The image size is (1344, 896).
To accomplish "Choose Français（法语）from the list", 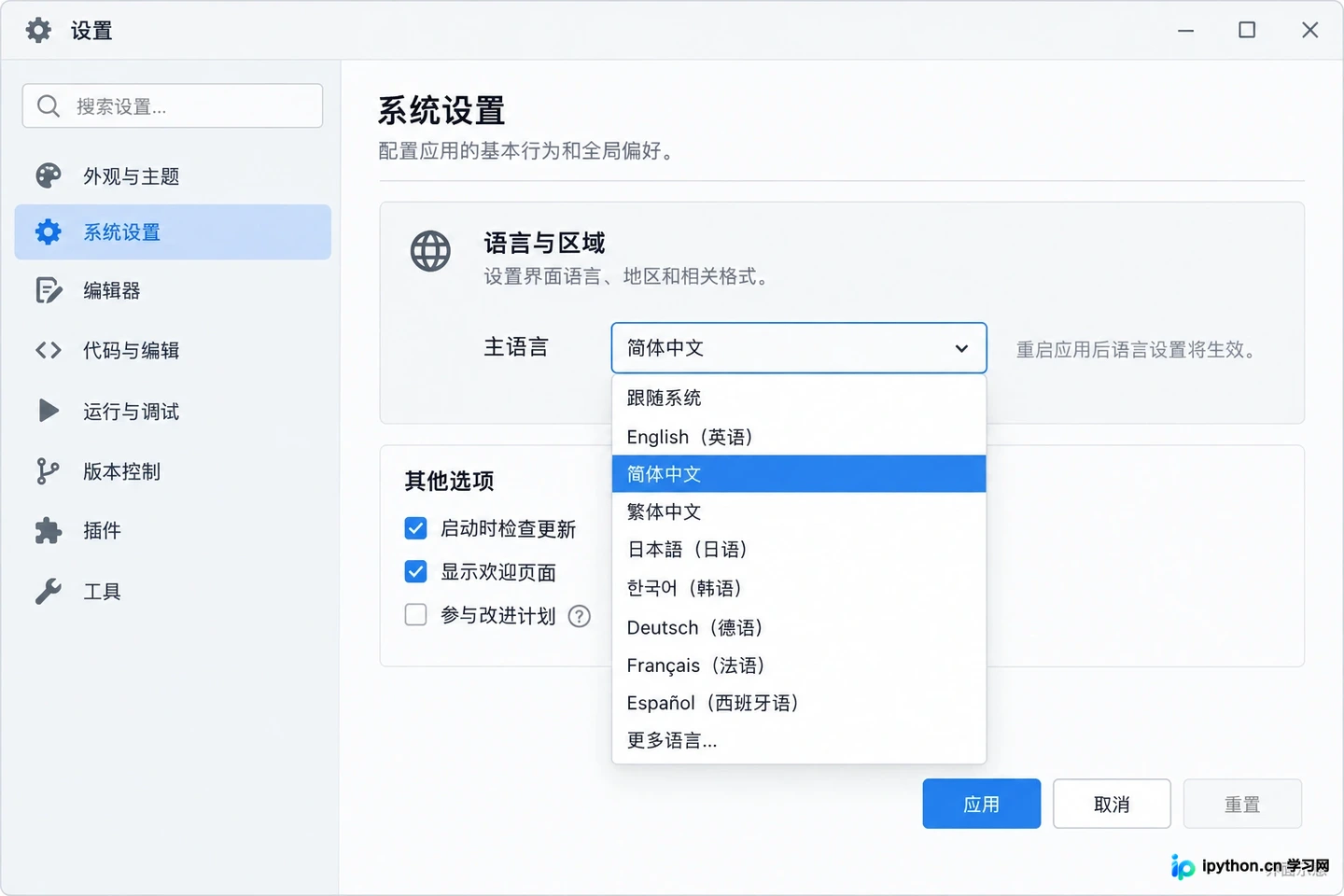I will coord(799,665).
